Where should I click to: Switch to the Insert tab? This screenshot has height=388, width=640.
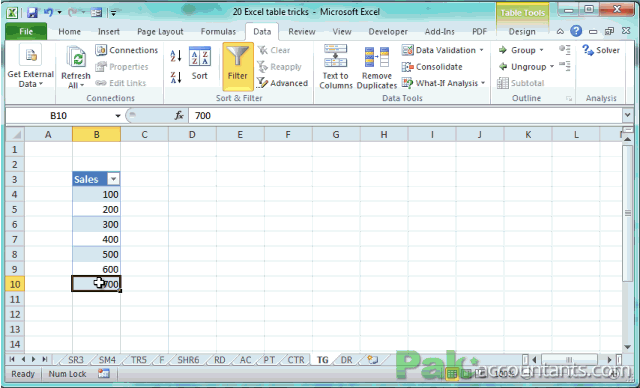(x=109, y=31)
